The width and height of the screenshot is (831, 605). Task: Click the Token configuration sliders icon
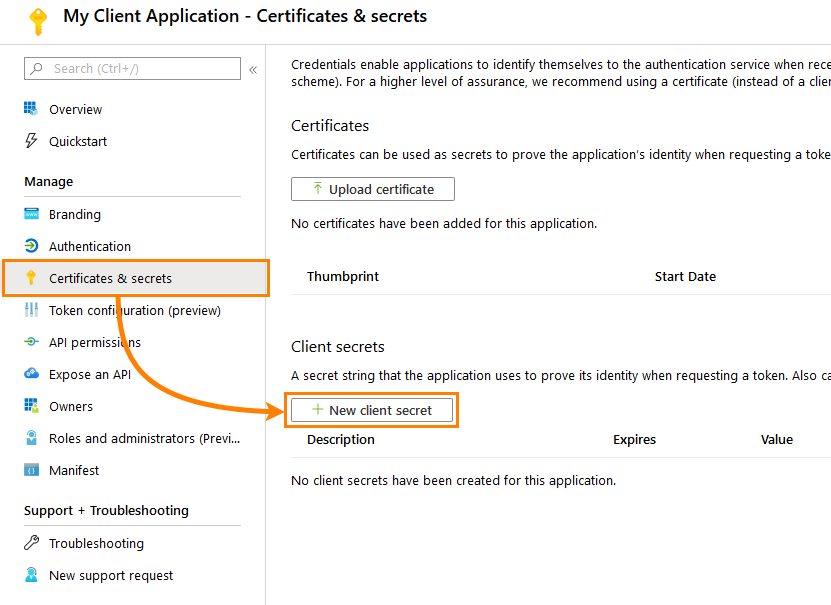coord(29,310)
